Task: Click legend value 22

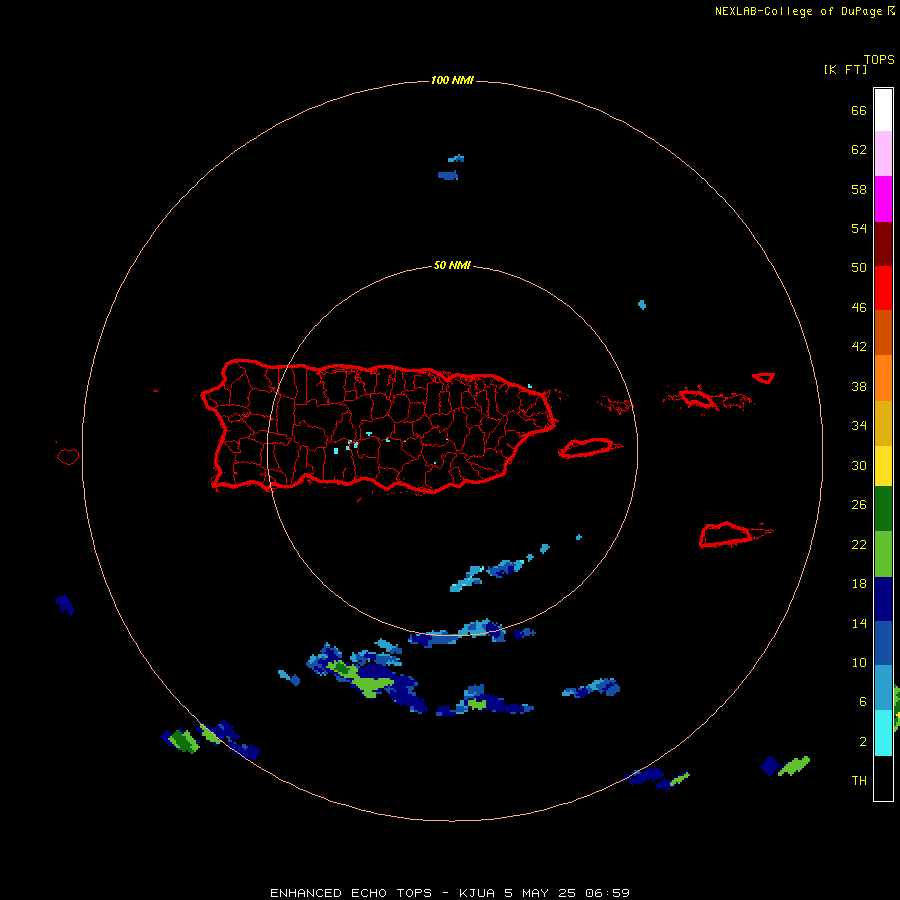Action: point(859,544)
